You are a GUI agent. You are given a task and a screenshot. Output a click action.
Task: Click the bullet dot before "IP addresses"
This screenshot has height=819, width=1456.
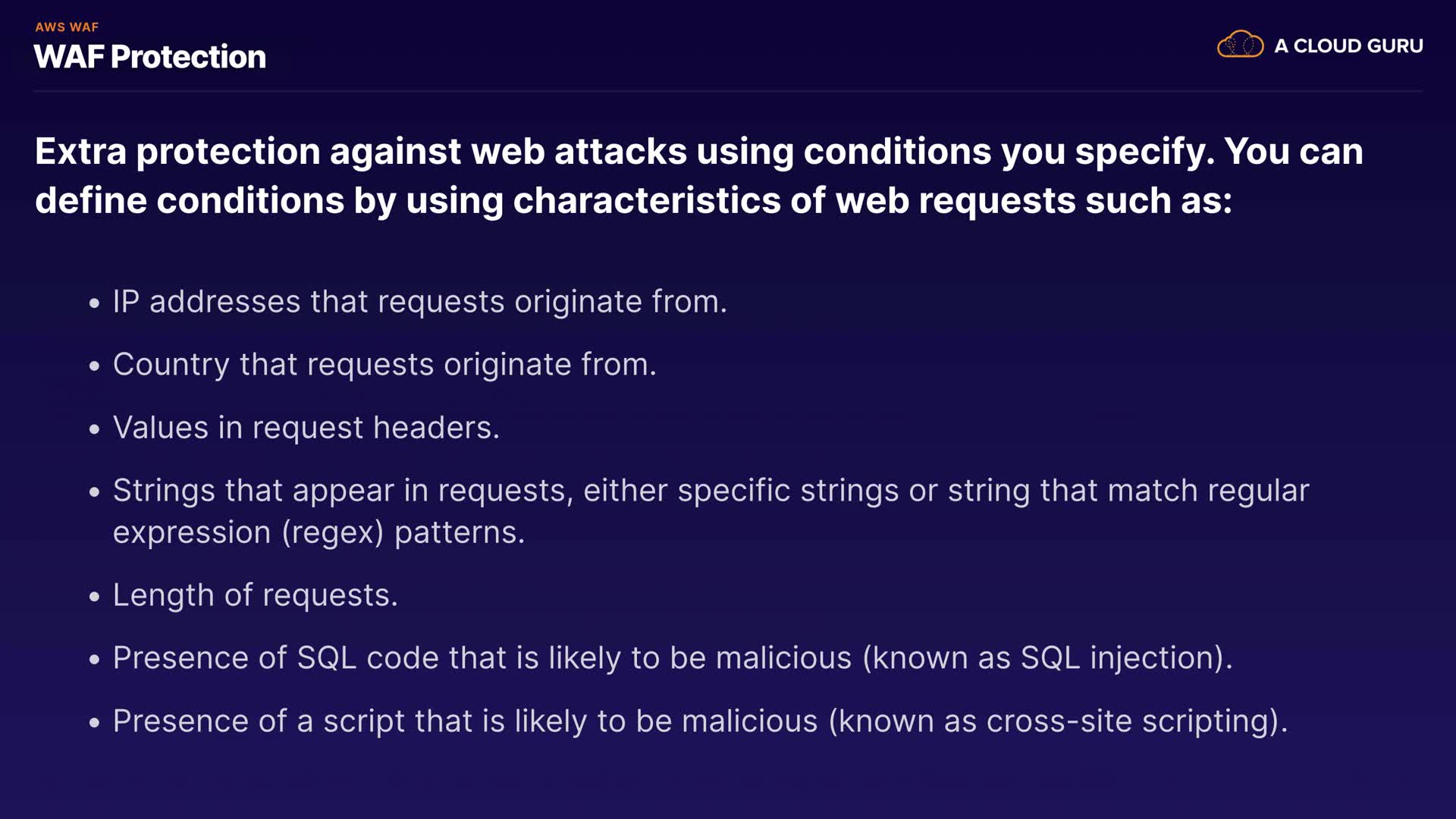(94, 303)
